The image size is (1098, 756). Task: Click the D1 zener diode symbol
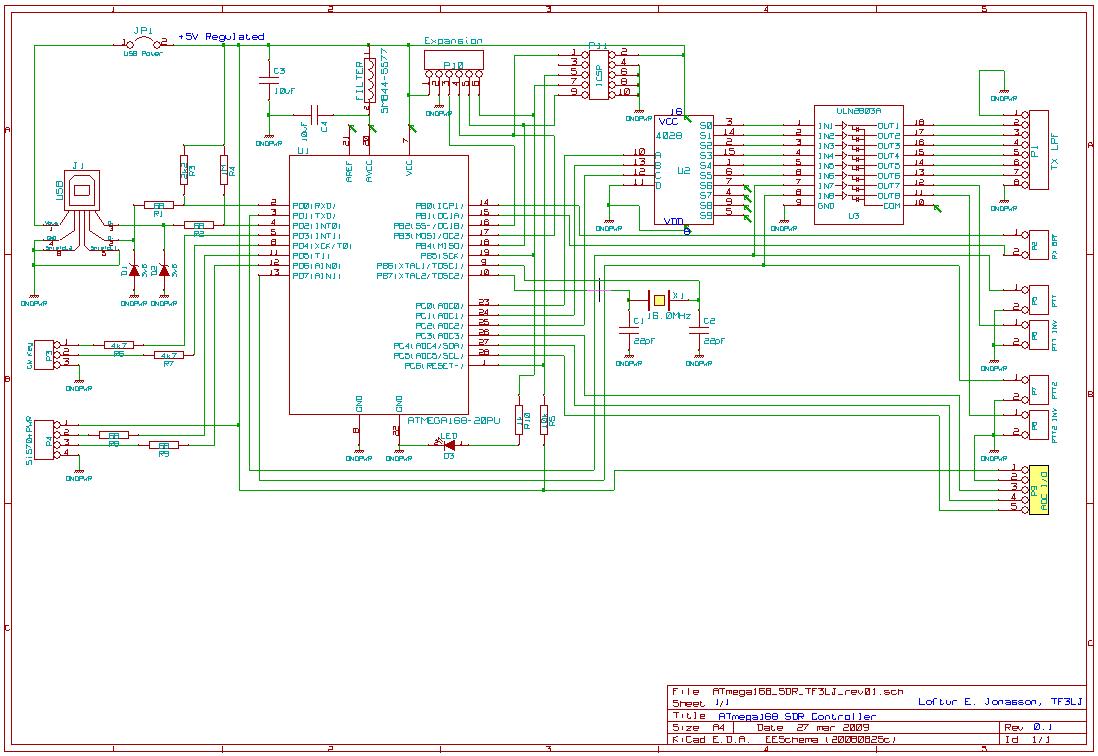coord(134,270)
